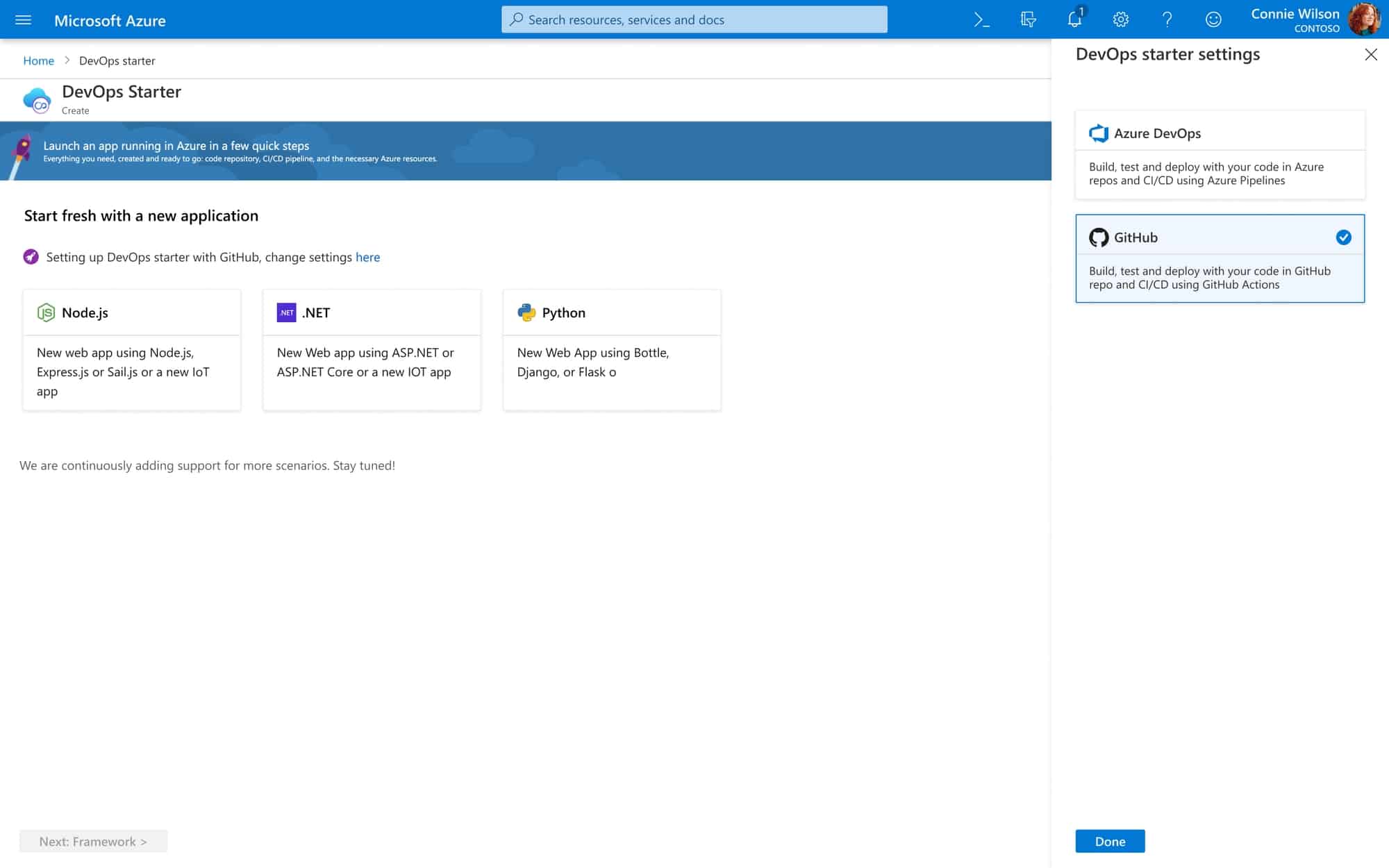Navigate to Home via breadcrumb

(x=38, y=60)
